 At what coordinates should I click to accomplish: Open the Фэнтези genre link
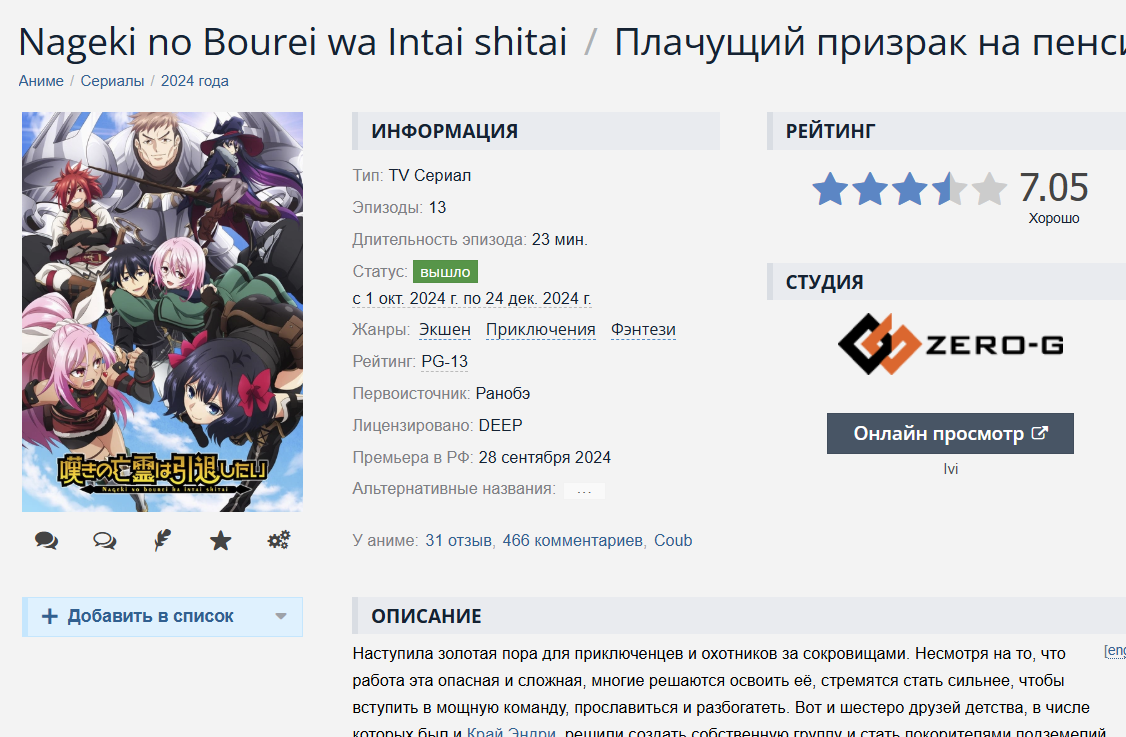click(x=643, y=330)
